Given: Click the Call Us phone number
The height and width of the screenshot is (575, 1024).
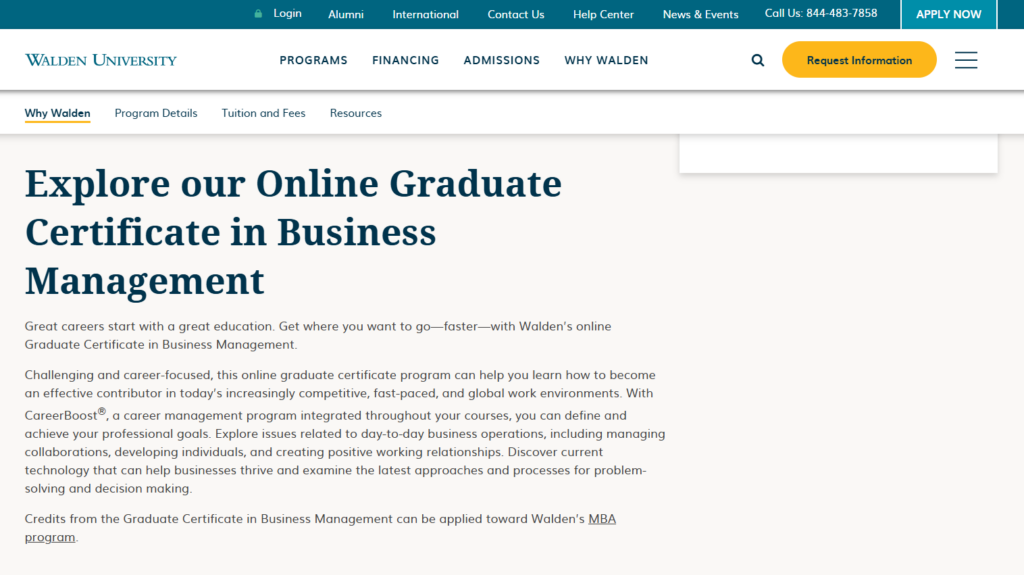Looking at the screenshot, I should click(821, 13).
